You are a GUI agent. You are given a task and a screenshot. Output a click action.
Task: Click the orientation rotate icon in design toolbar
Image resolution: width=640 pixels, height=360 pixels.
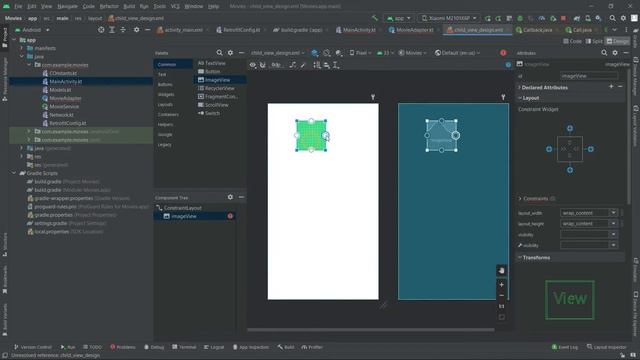327,53
